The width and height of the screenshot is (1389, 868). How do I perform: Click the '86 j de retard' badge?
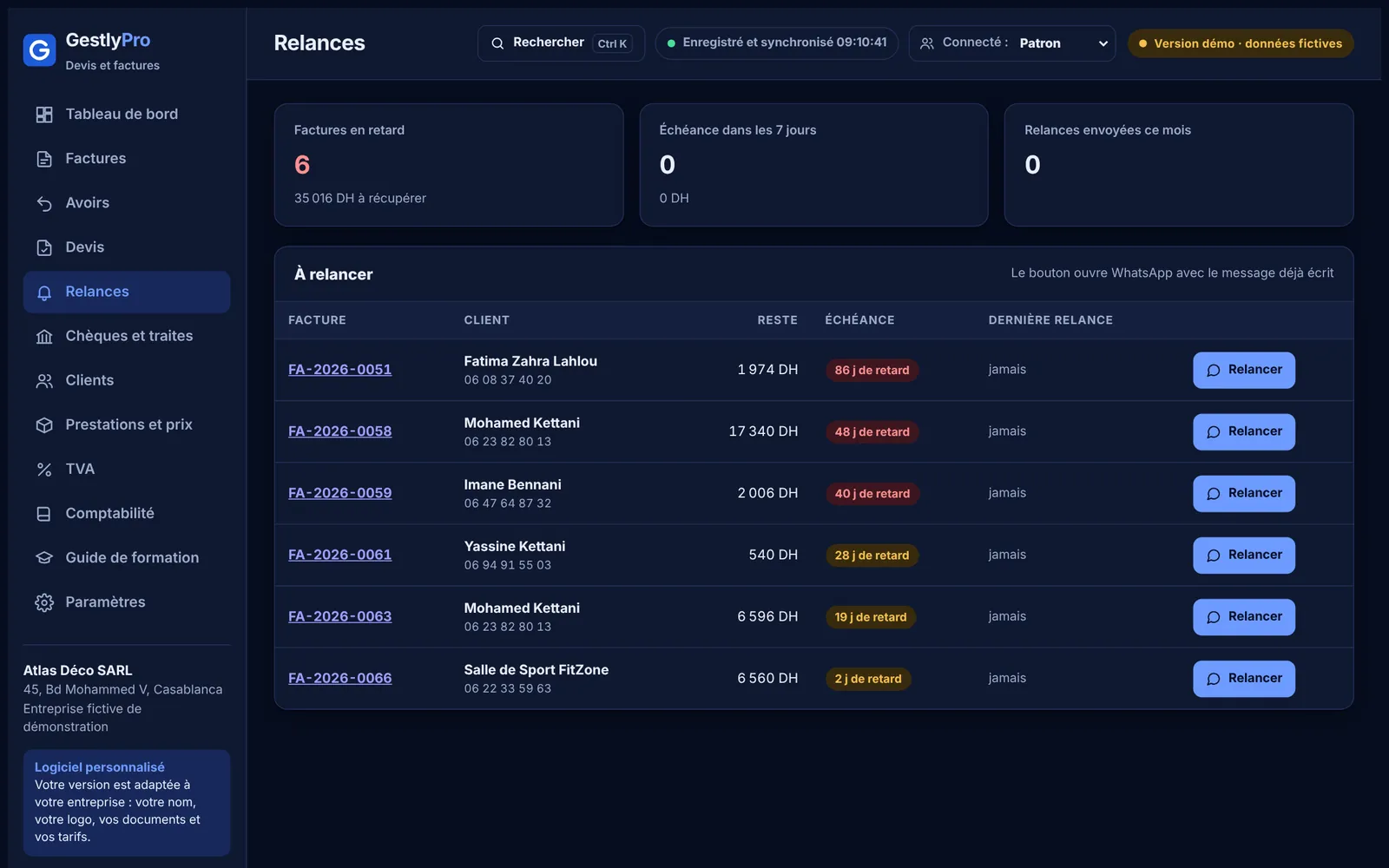[872, 371]
